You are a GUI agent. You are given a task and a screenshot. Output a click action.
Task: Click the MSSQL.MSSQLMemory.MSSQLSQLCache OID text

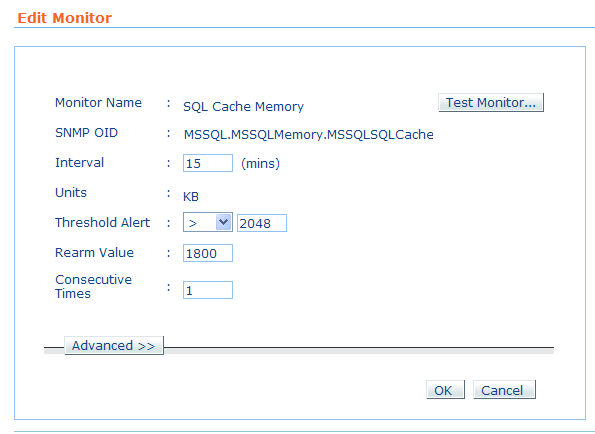[309, 135]
